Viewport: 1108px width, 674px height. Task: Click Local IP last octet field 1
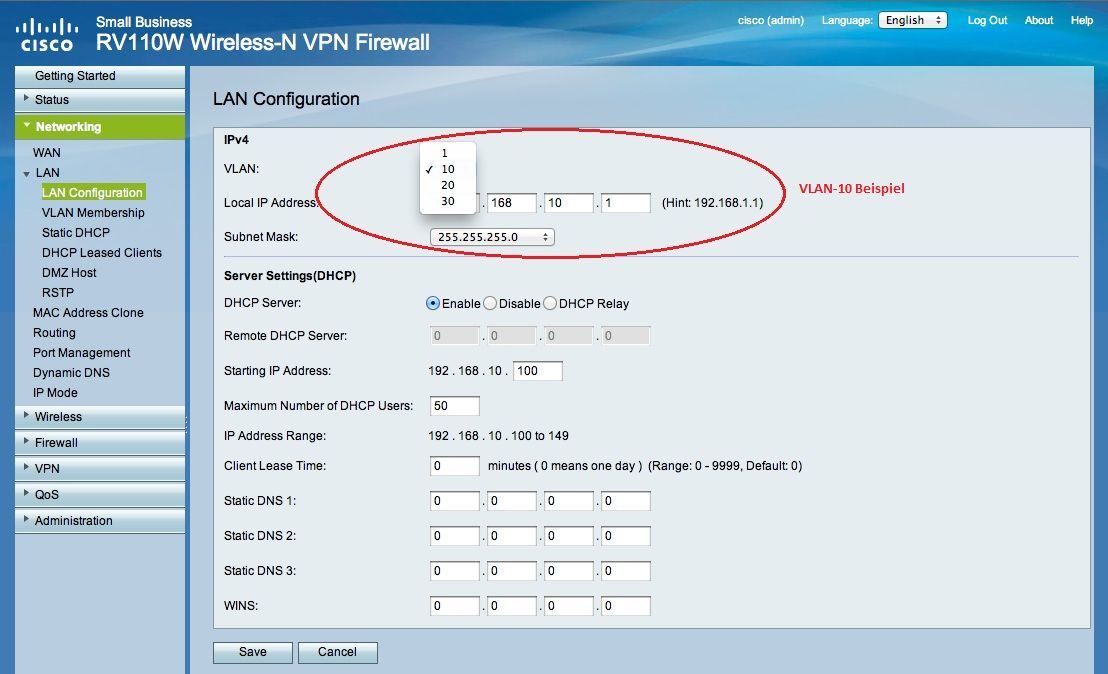point(626,203)
